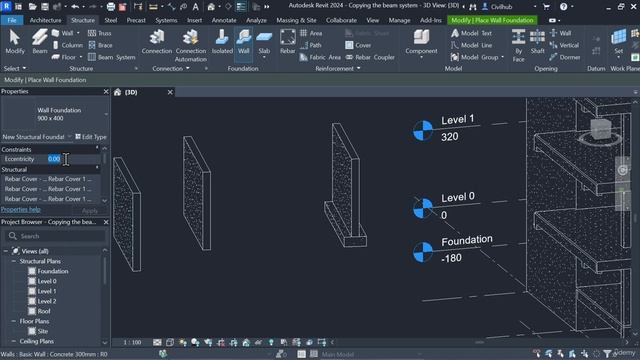Screen dimensions: 640x360
Task: Click the Text tool in quick access toolbar
Action: coord(196,7)
